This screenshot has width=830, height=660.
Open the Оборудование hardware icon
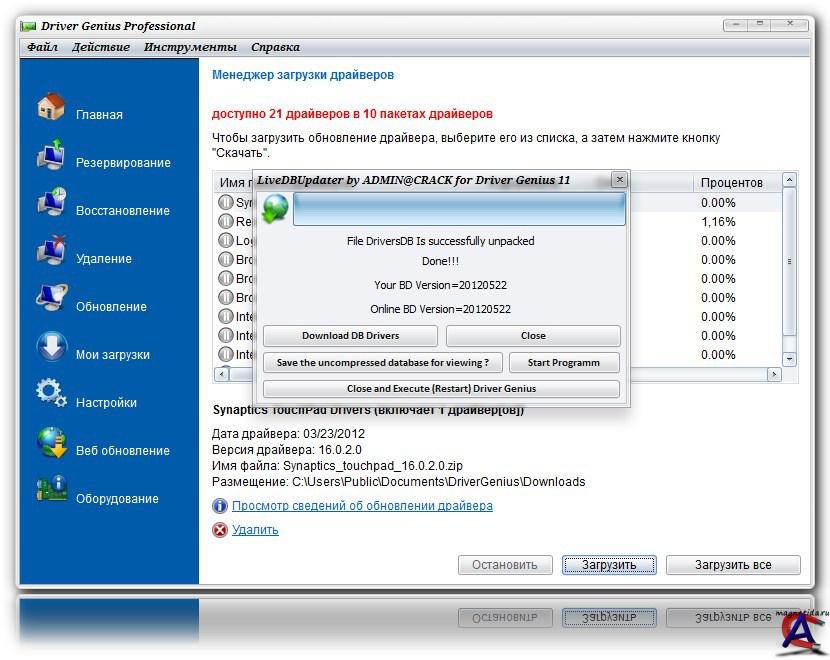point(51,491)
